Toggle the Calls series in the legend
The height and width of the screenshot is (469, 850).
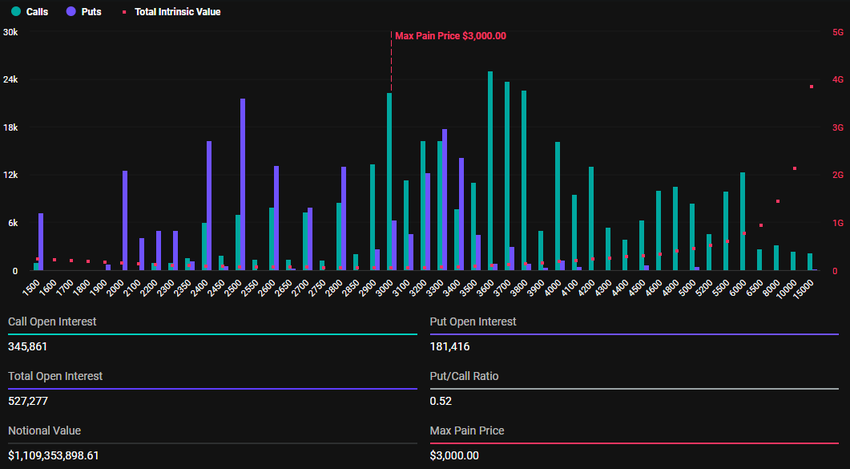pos(36,12)
